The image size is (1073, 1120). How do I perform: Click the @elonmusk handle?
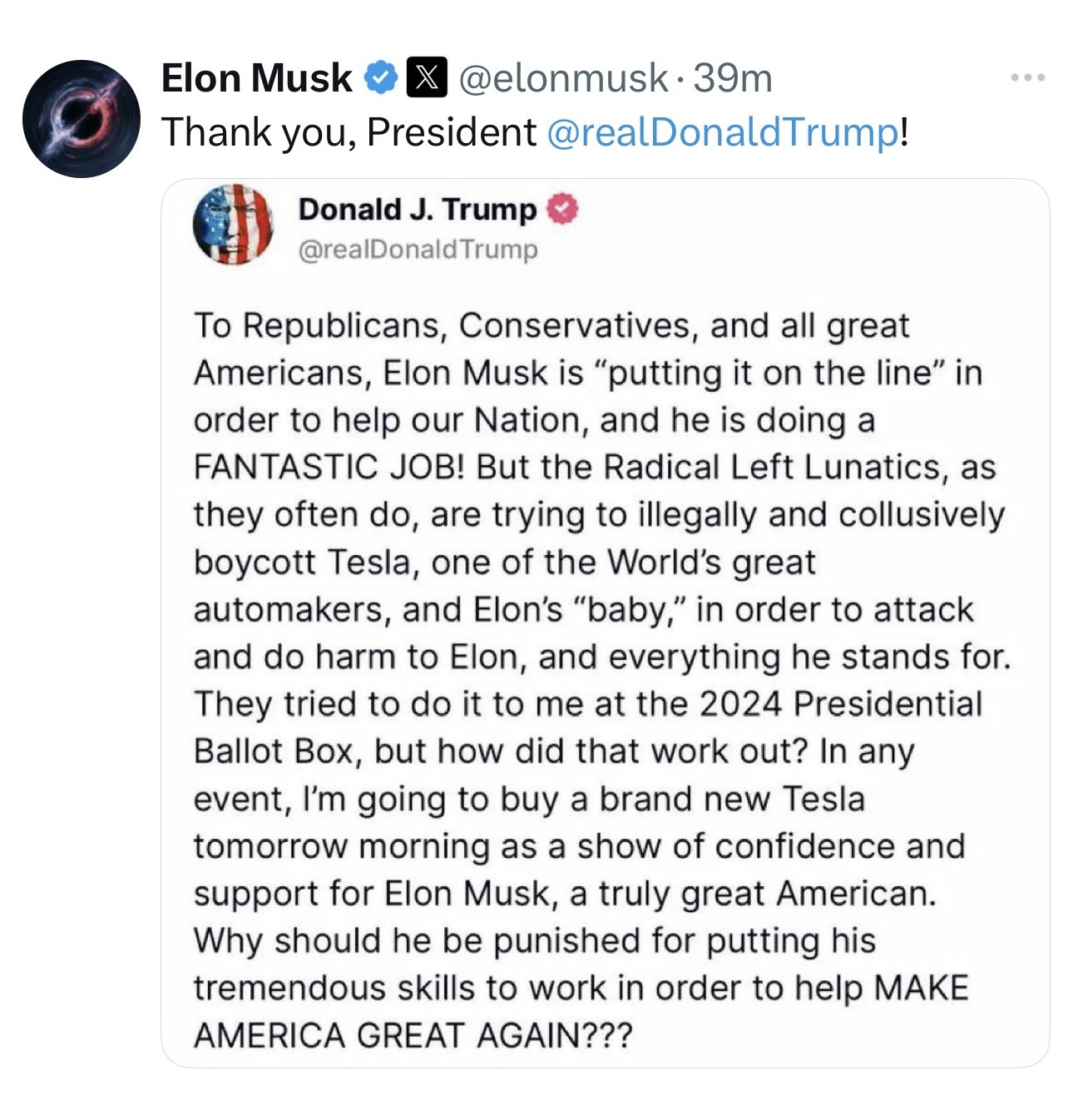point(562,78)
